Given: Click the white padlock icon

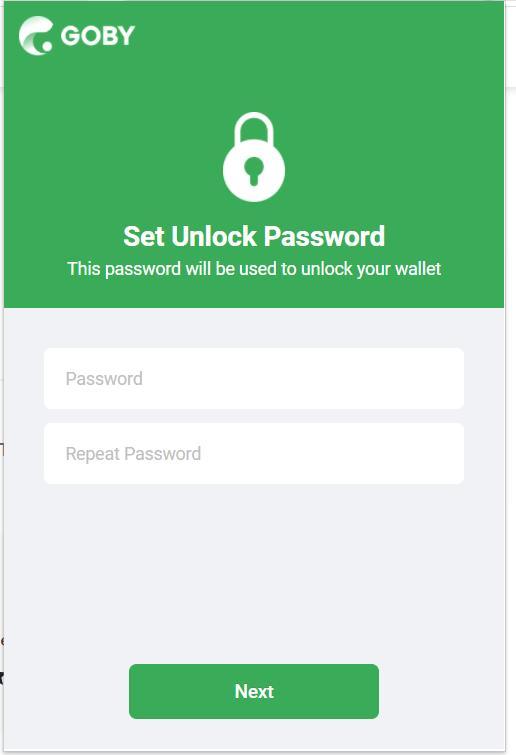Looking at the screenshot, I should (x=254, y=157).
